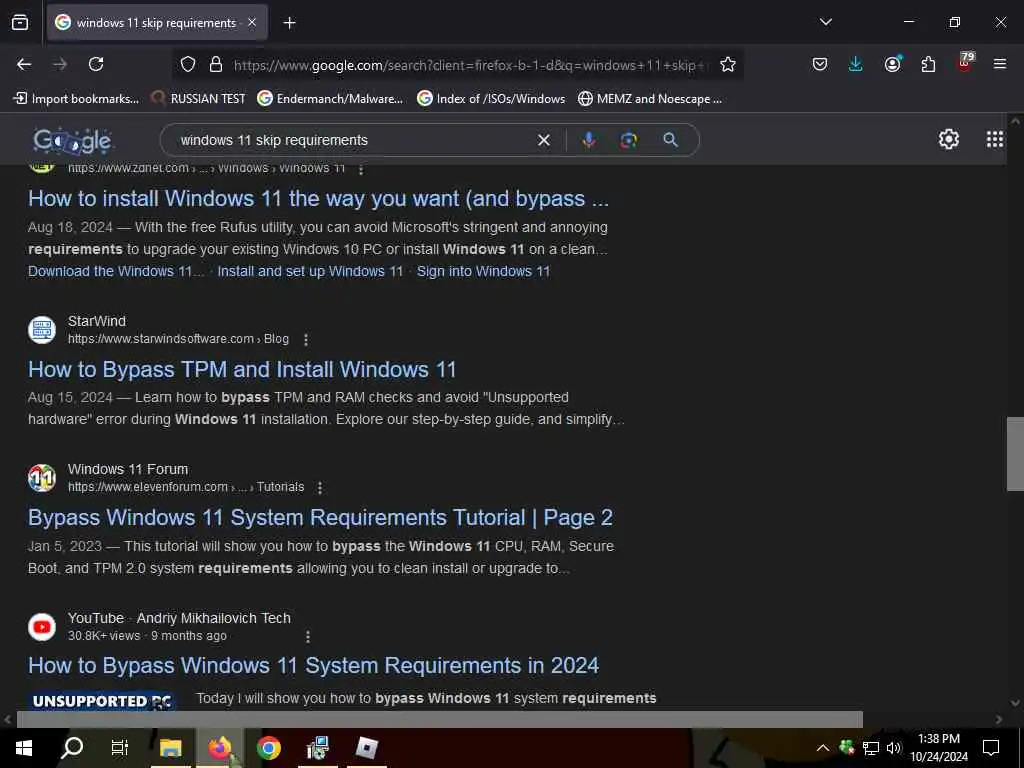Click the ad blocker icon showing 79
This screenshot has height=768, width=1024.
point(965,63)
